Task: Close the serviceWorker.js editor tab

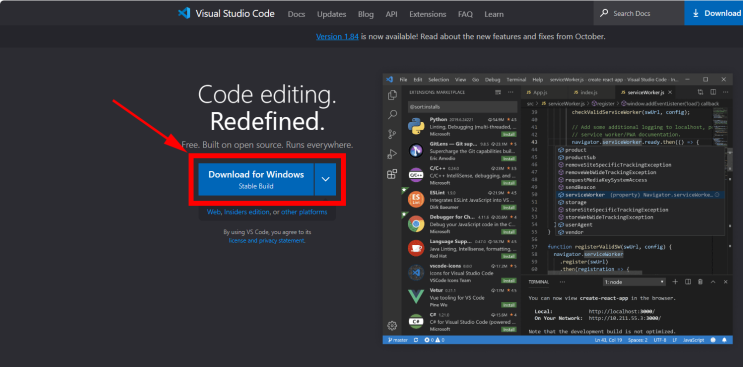Action: 671,92
